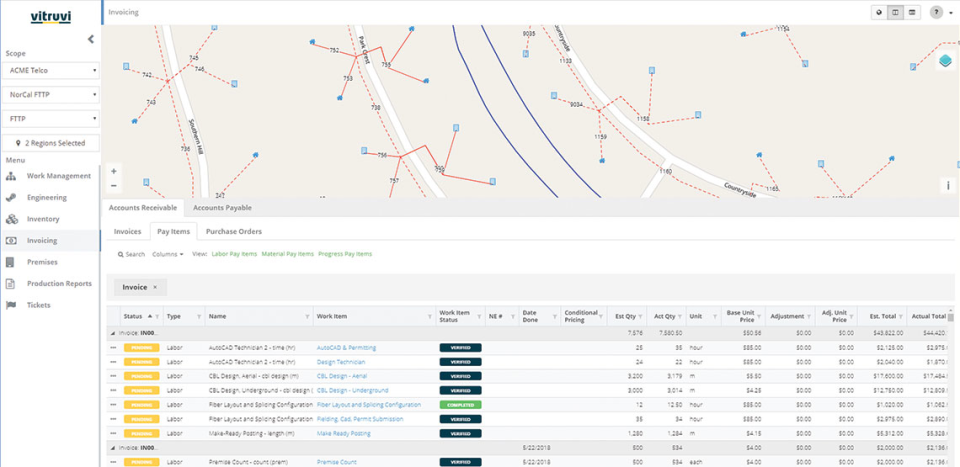This screenshot has width=960, height=467.
Task: Show map info with the i button
Action: point(948,185)
